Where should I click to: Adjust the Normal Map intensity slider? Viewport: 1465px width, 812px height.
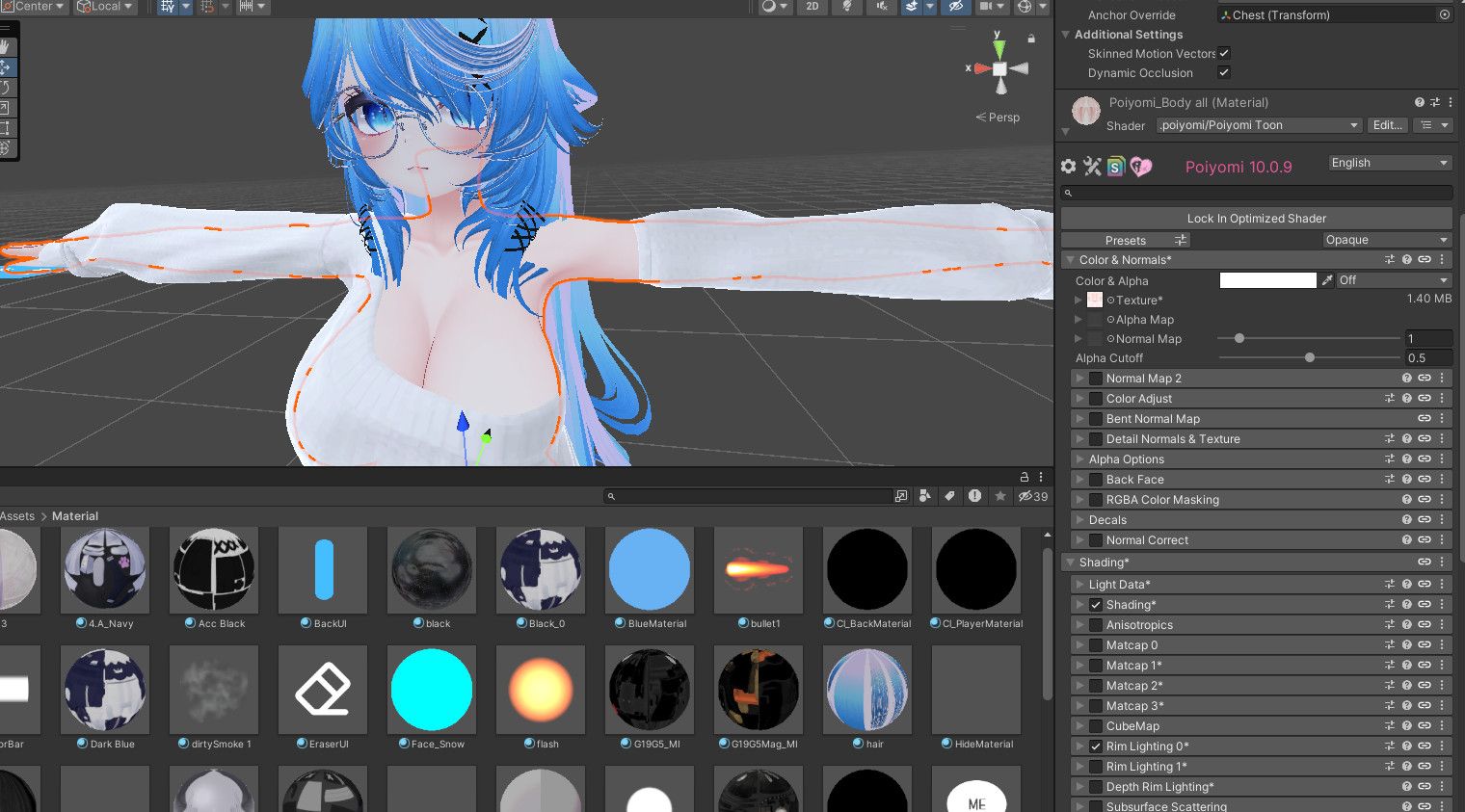coord(1309,339)
